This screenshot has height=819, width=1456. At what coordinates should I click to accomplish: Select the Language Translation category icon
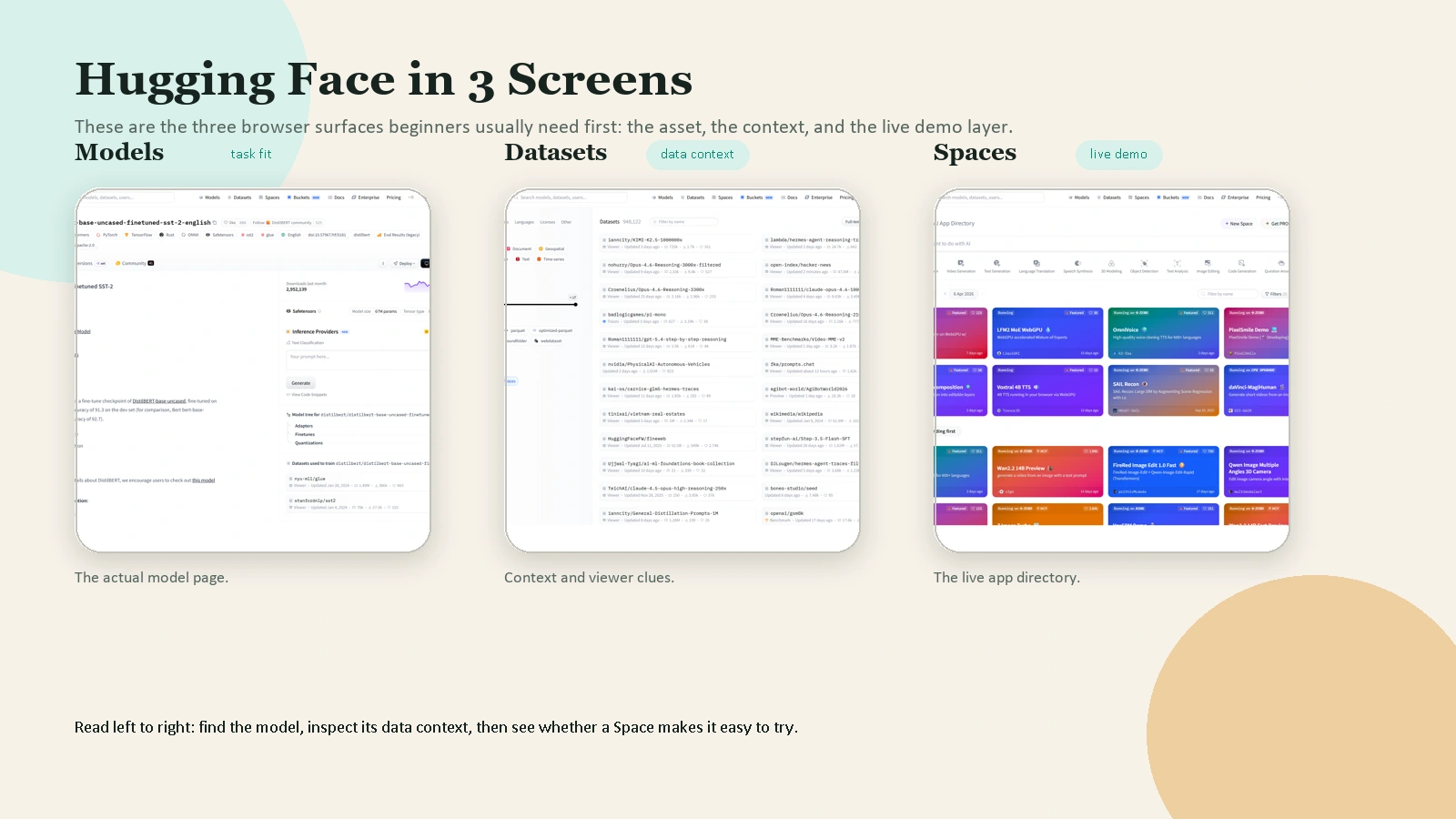(x=1036, y=265)
